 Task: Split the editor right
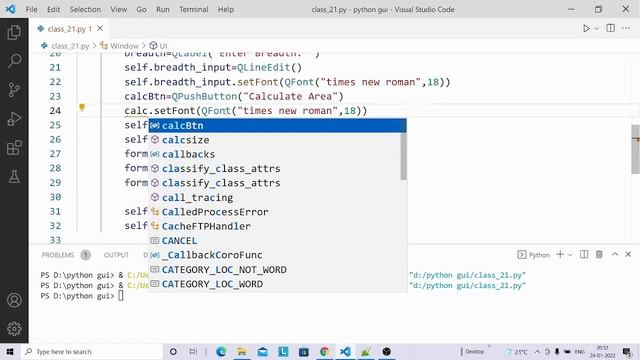[611, 28]
